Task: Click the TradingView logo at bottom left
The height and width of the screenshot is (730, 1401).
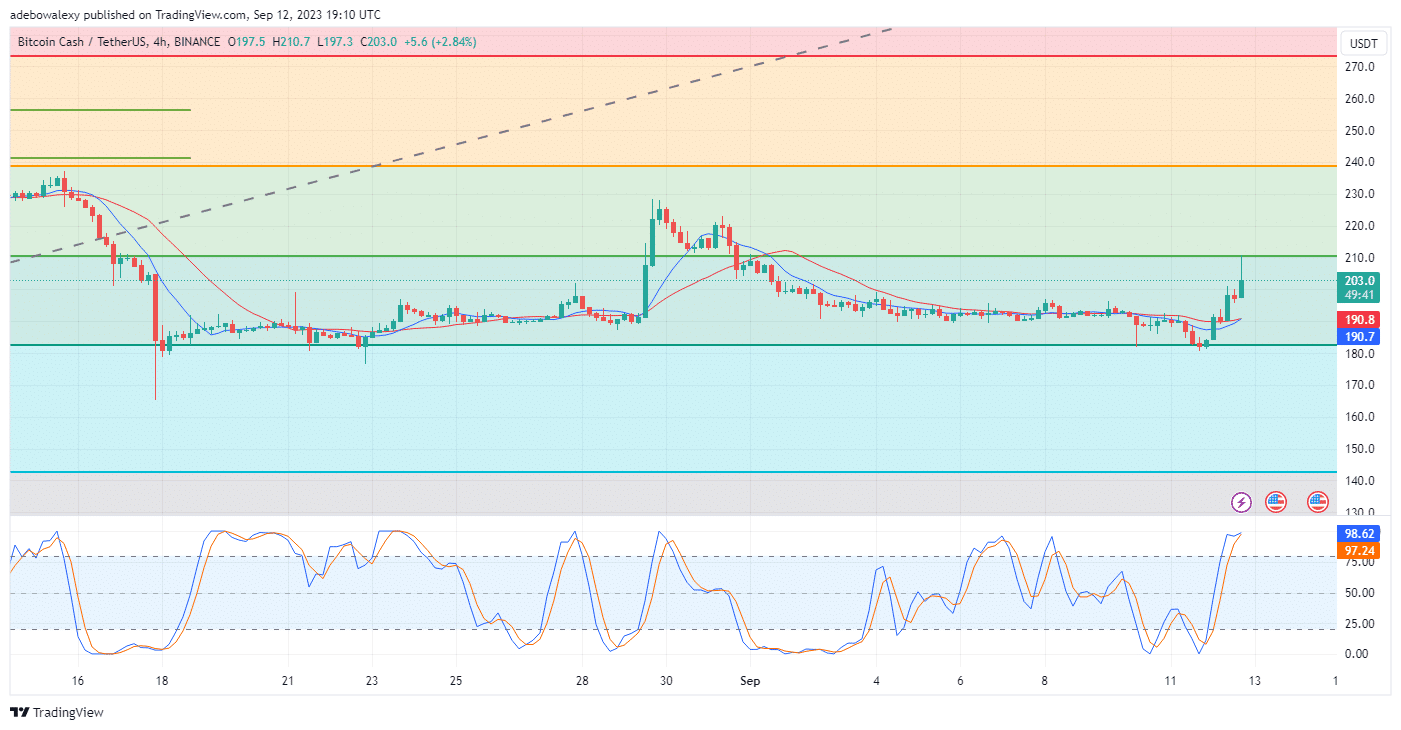Action: pos(56,713)
